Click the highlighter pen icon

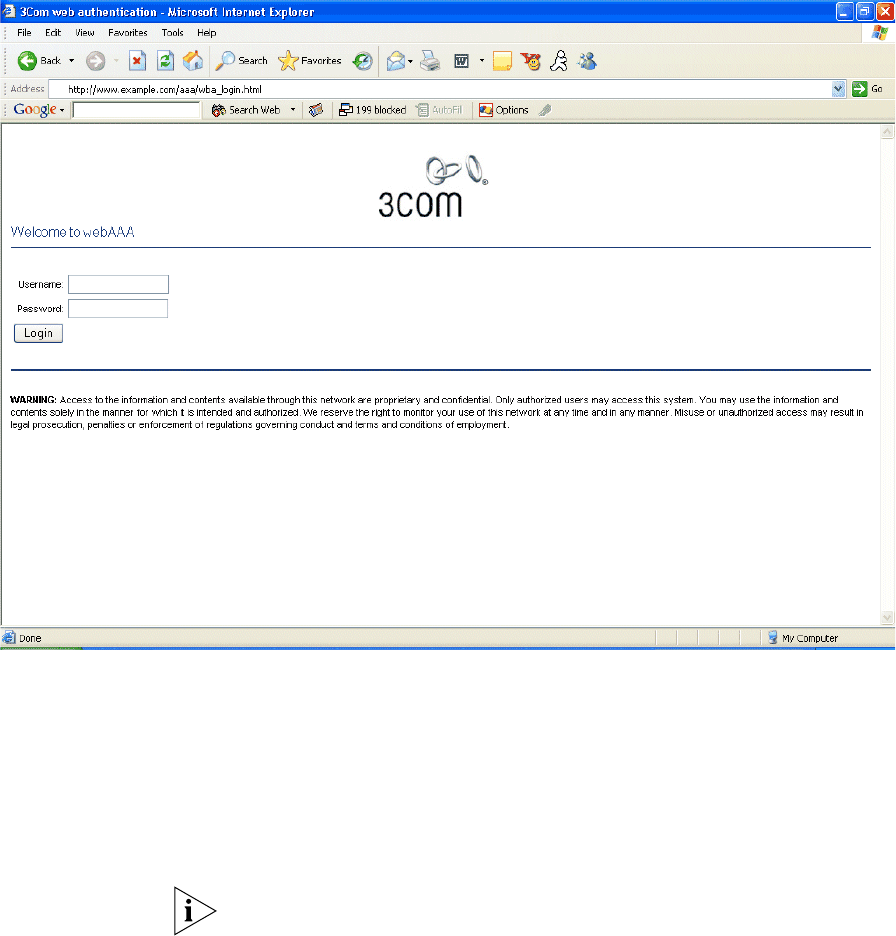coord(545,110)
